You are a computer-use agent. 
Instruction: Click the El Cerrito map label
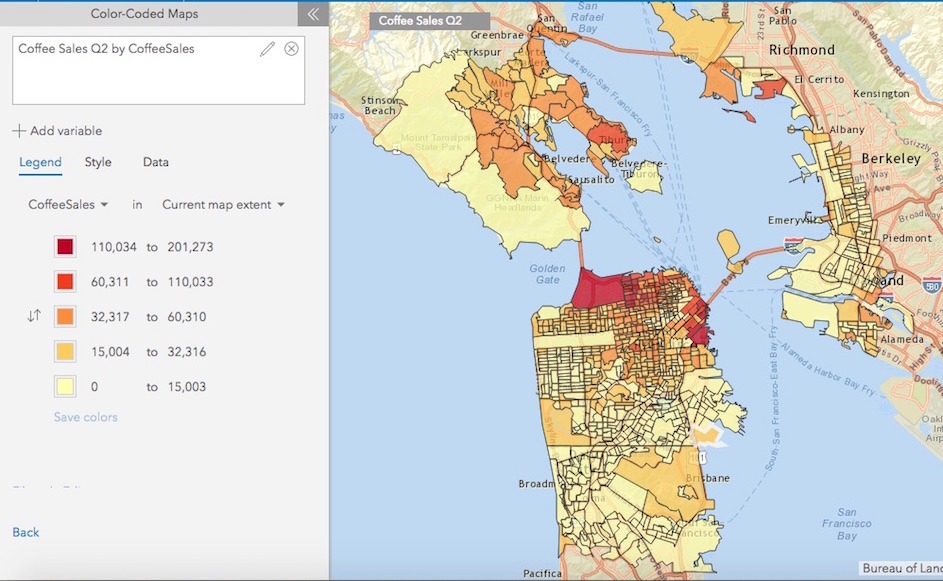click(819, 79)
